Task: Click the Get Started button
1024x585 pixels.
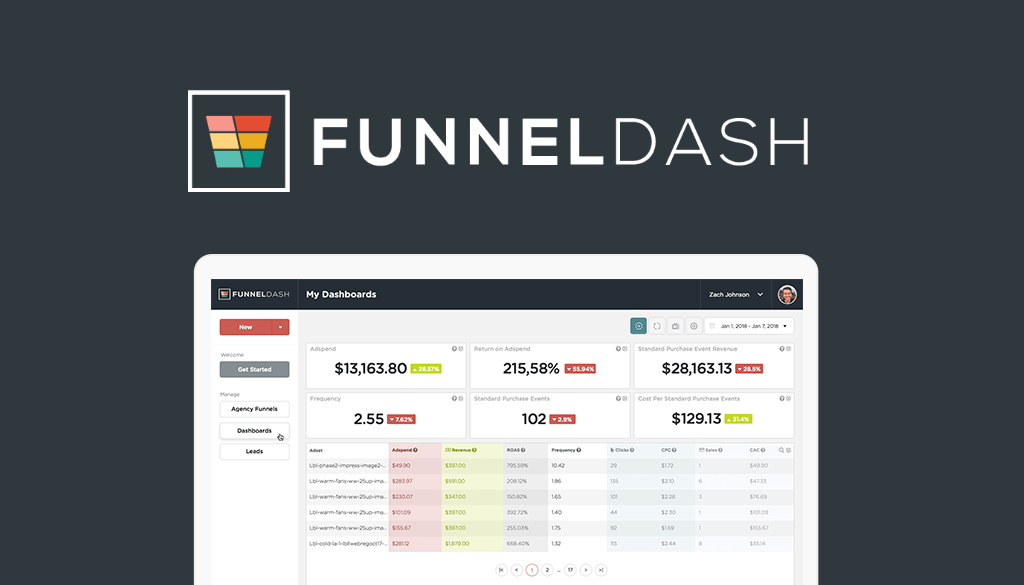Action: click(x=254, y=370)
